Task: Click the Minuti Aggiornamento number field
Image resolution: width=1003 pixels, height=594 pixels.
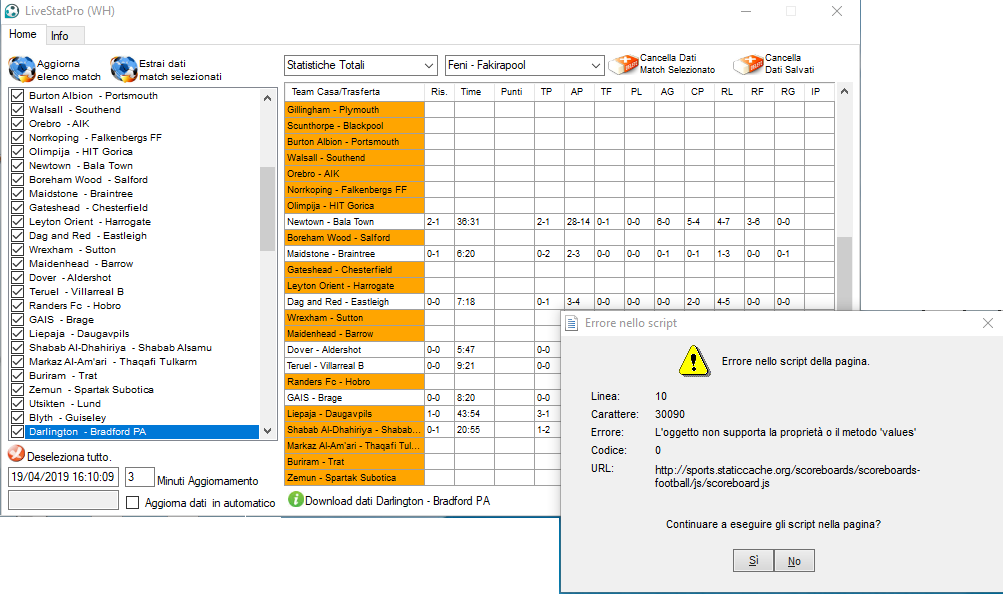Action: [x=139, y=478]
